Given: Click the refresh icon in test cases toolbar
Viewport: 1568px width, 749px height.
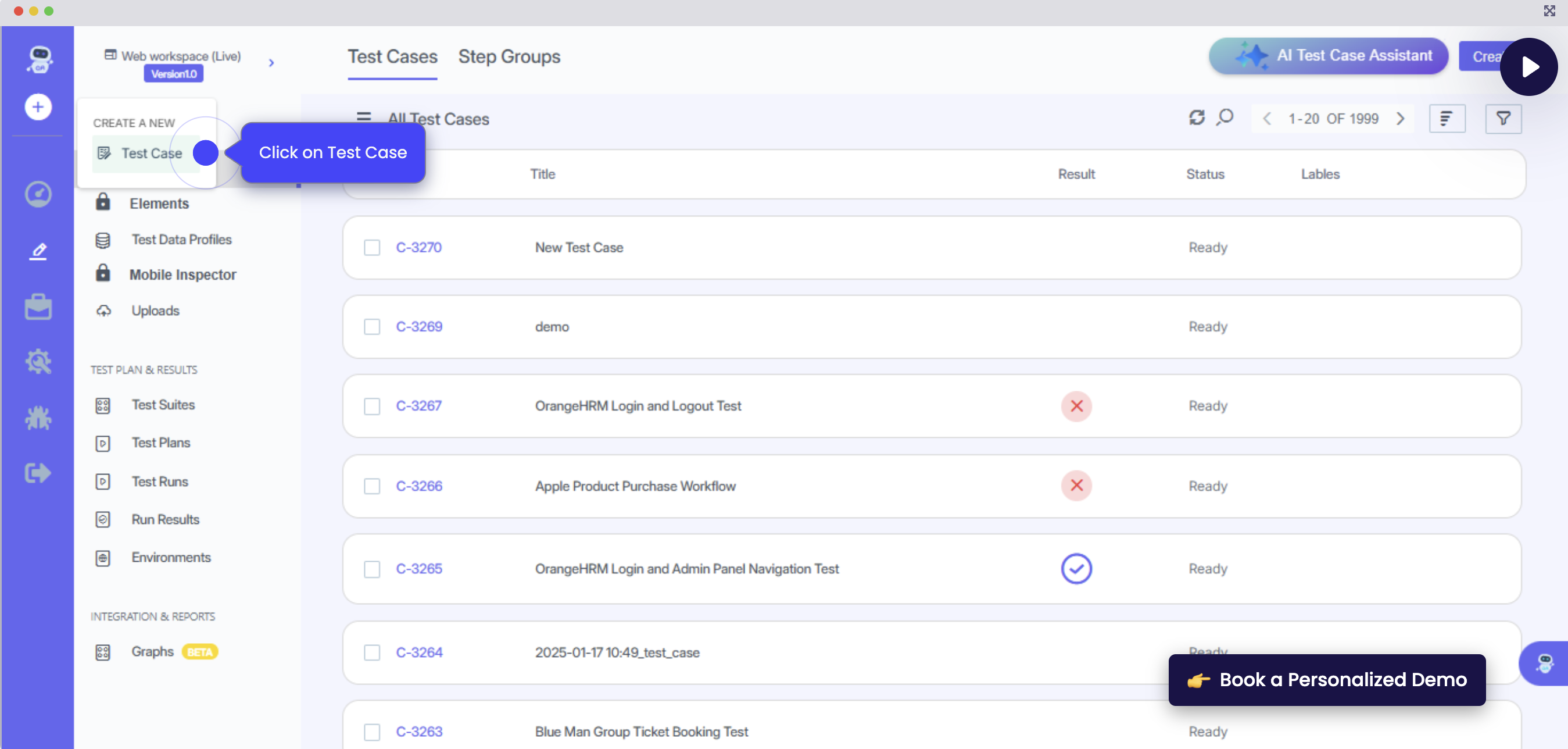Looking at the screenshot, I should point(1196,118).
